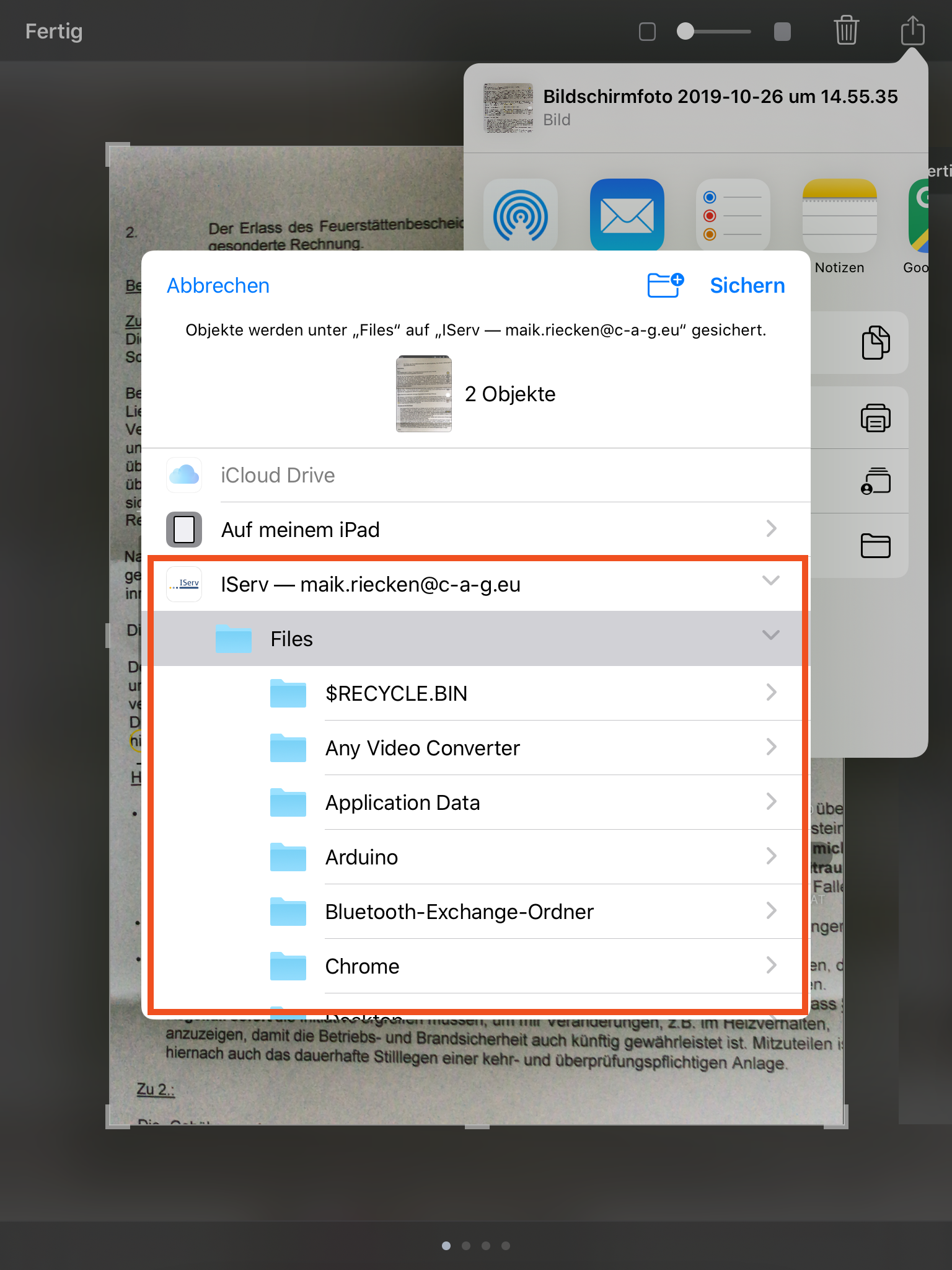Screen dimensions: 952x1270
Task: Expand Auf meinem iPad location
Action: 770,529
